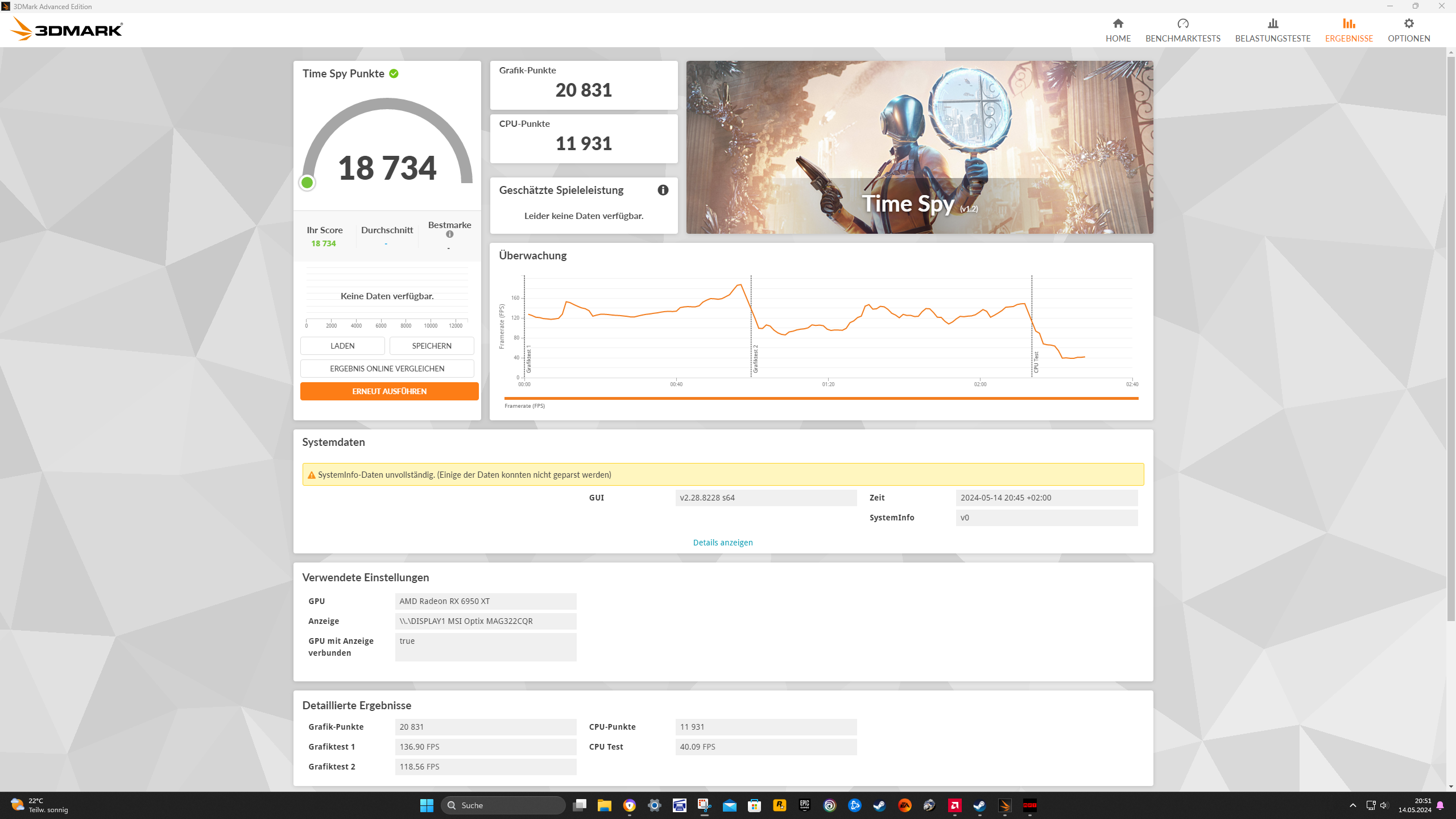Click the green verified checkmark beside Time Spy Punkte

[394, 73]
